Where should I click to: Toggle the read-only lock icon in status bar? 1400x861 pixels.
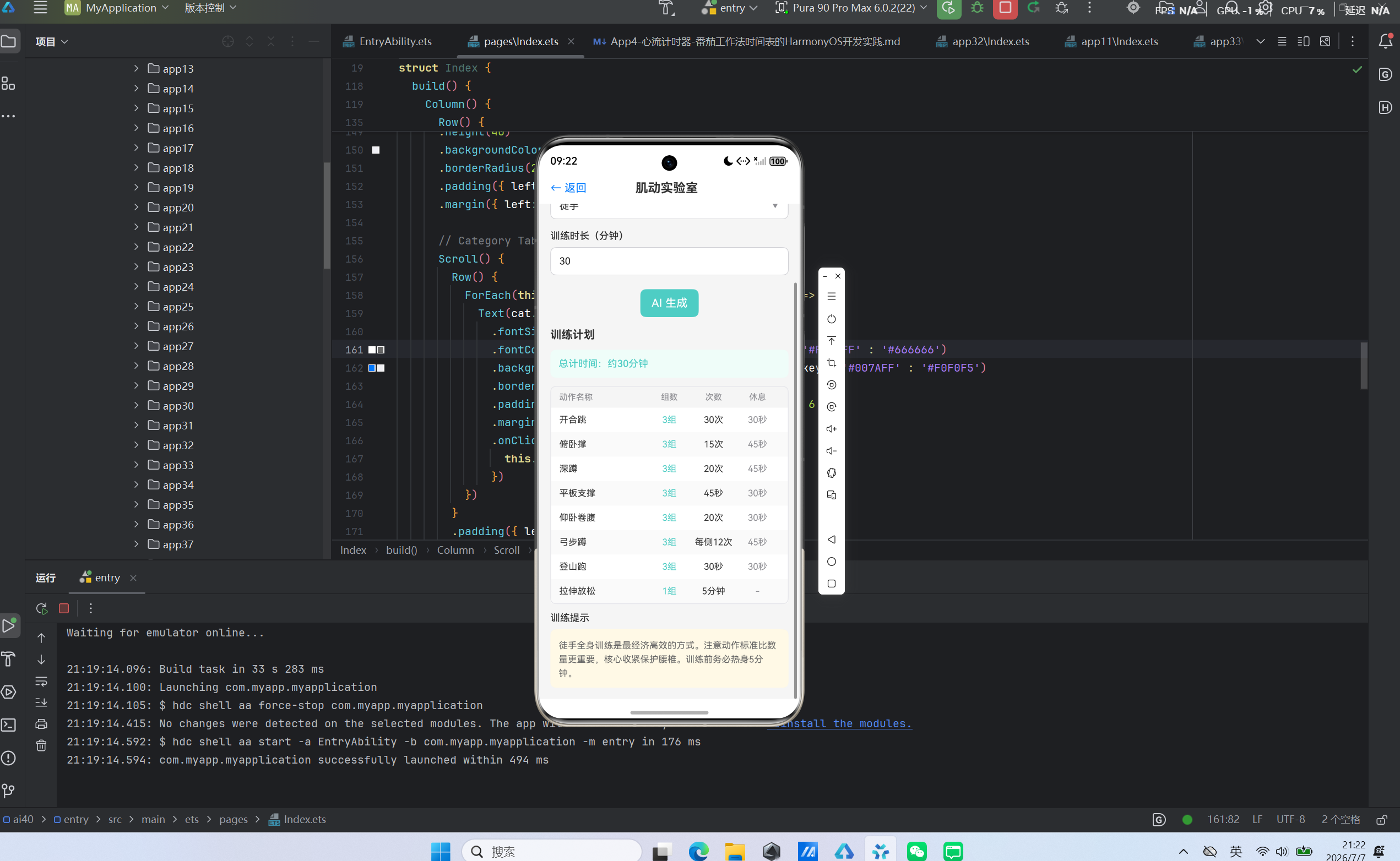(1382, 819)
